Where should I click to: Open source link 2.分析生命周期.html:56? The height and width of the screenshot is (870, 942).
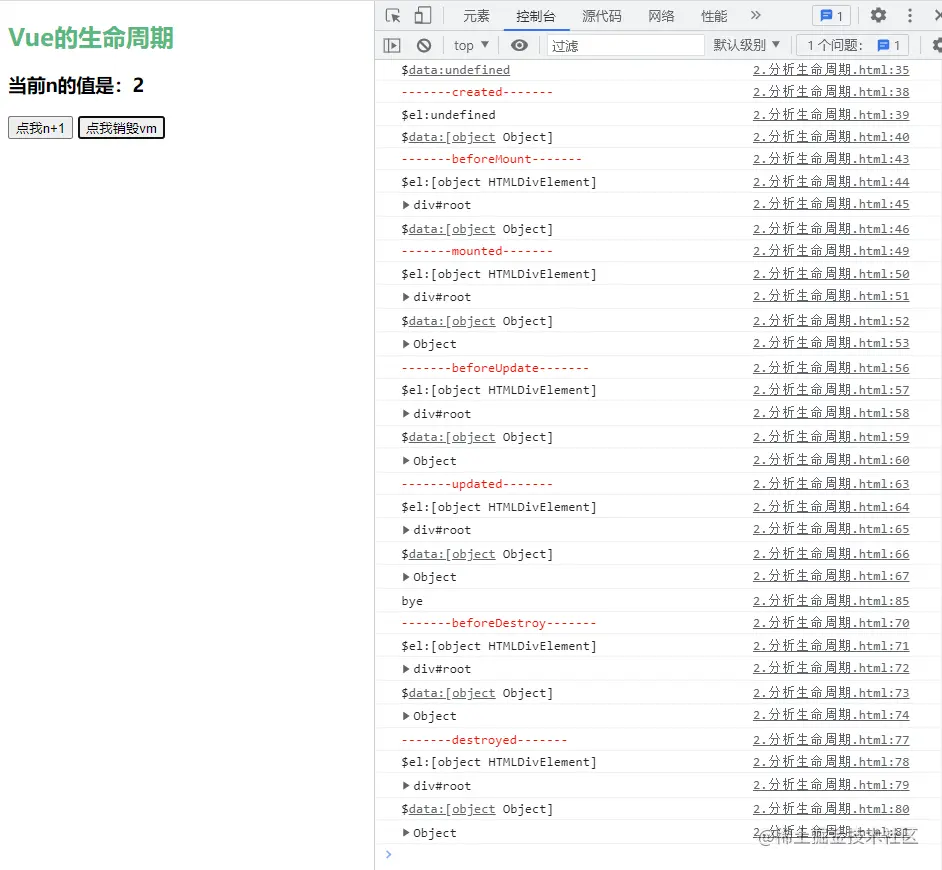tap(831, 368)
